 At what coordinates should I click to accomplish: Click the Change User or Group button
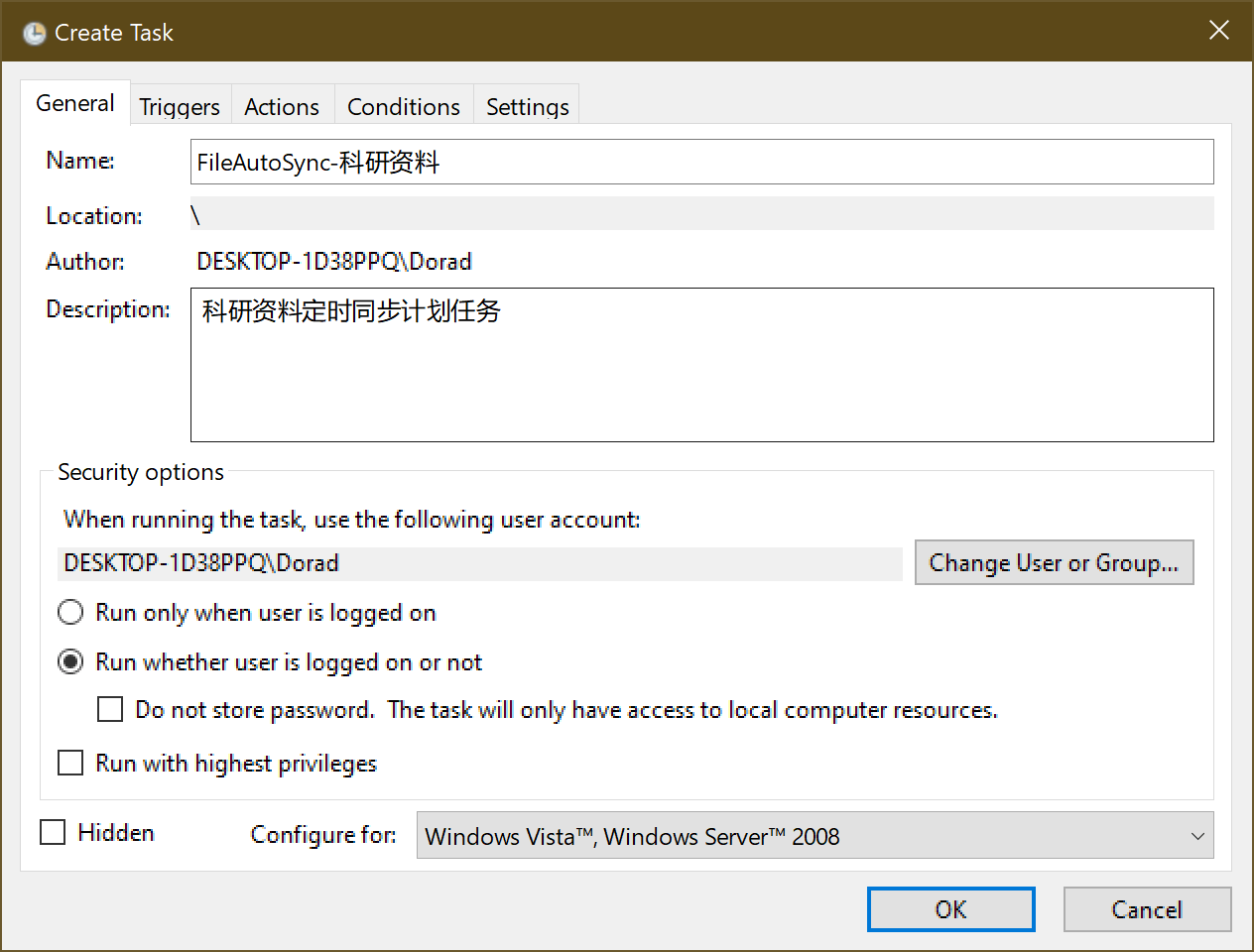tap(1054, 562)
